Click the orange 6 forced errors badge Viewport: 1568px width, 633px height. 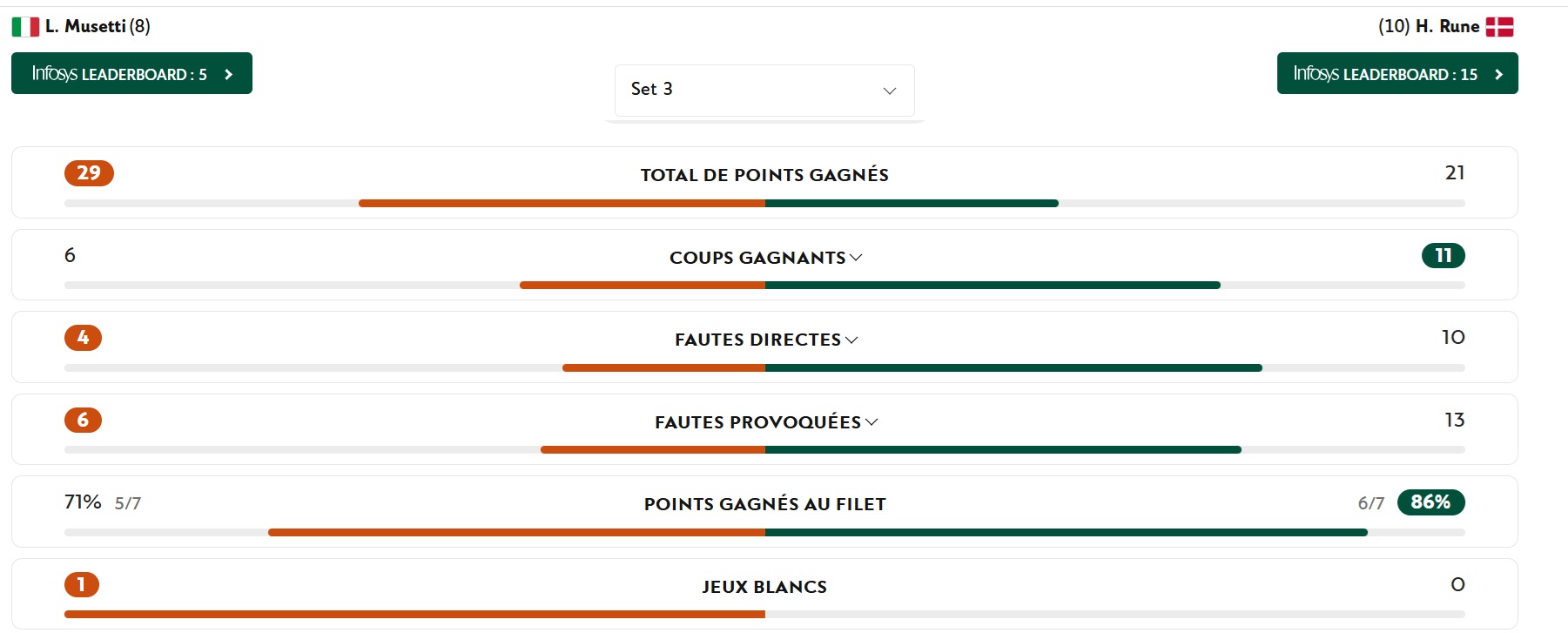click(x=83, y=420)
